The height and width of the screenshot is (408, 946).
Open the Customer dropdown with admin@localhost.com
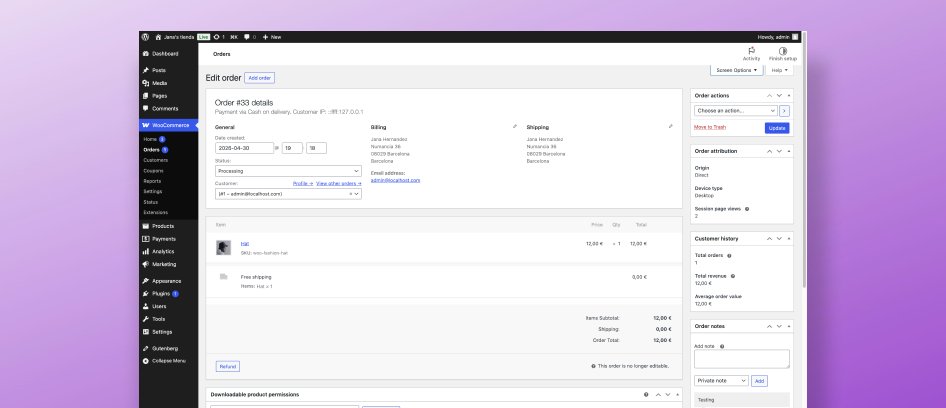pos(288,194)
